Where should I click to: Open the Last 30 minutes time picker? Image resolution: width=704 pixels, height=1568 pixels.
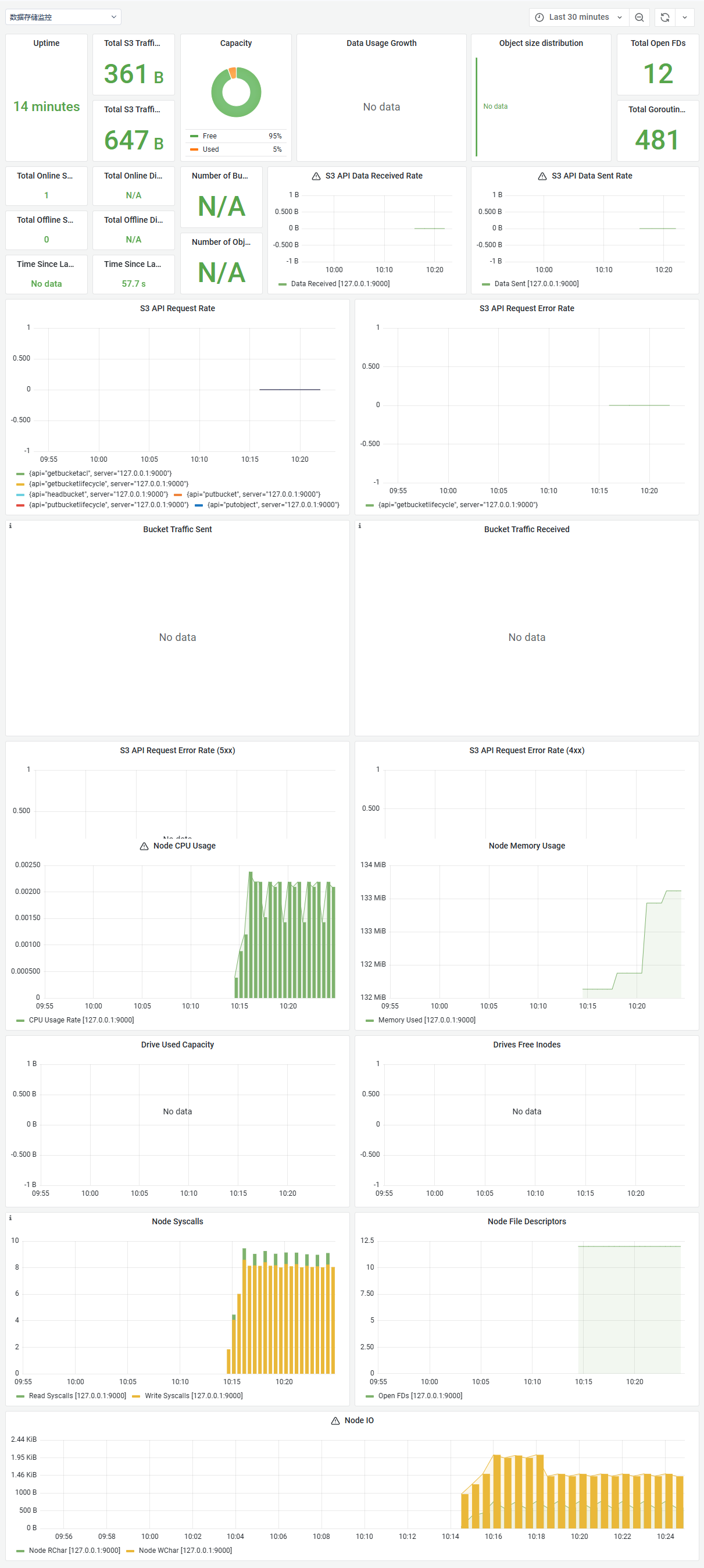coord(578,17)
